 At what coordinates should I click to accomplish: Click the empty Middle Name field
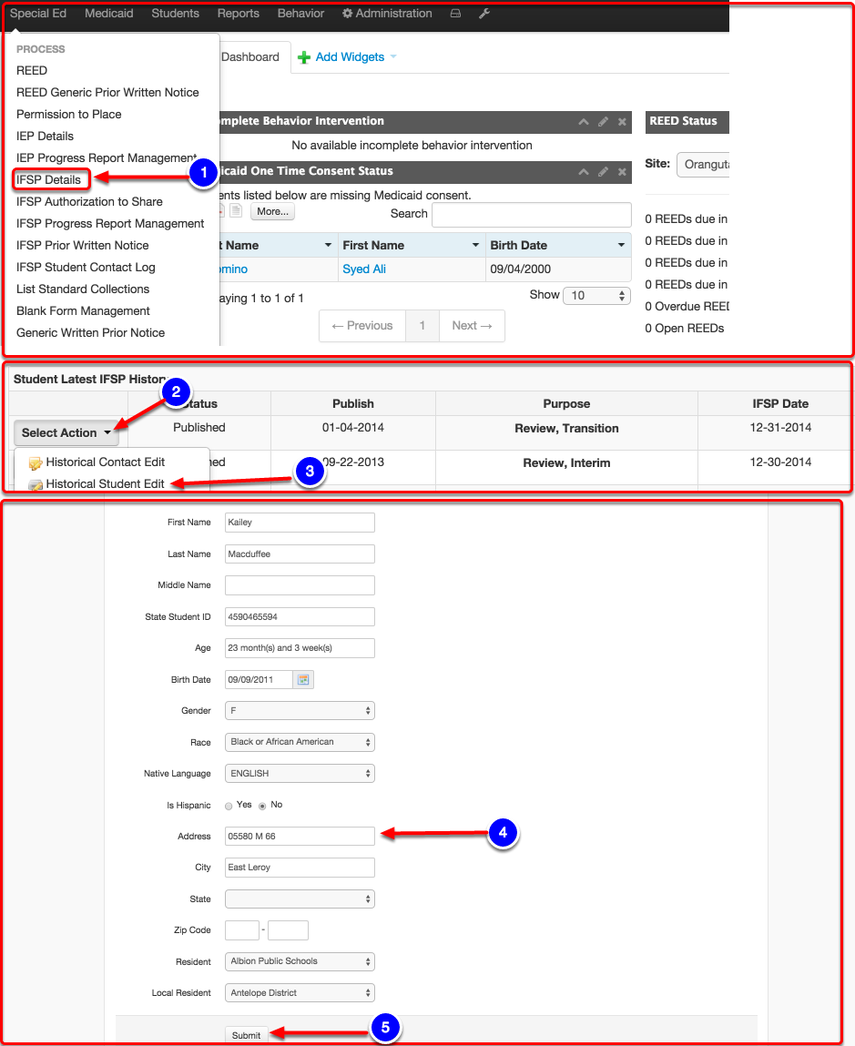pos(299,585)
